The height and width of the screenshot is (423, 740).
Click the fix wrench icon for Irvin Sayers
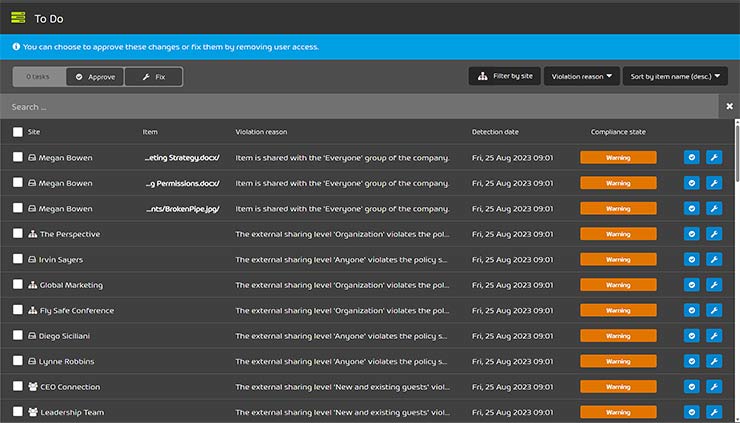coord(714,259)
